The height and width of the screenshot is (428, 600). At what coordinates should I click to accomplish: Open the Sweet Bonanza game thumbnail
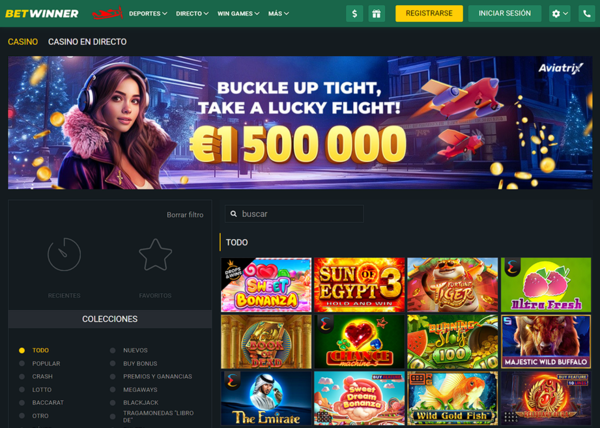point(266,285)
